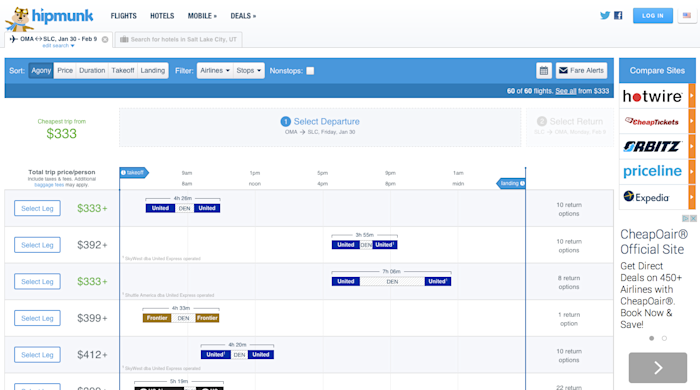Open the Facebook icon in header
This screenshot has height=390, width=700.
(x=618, y=16)
